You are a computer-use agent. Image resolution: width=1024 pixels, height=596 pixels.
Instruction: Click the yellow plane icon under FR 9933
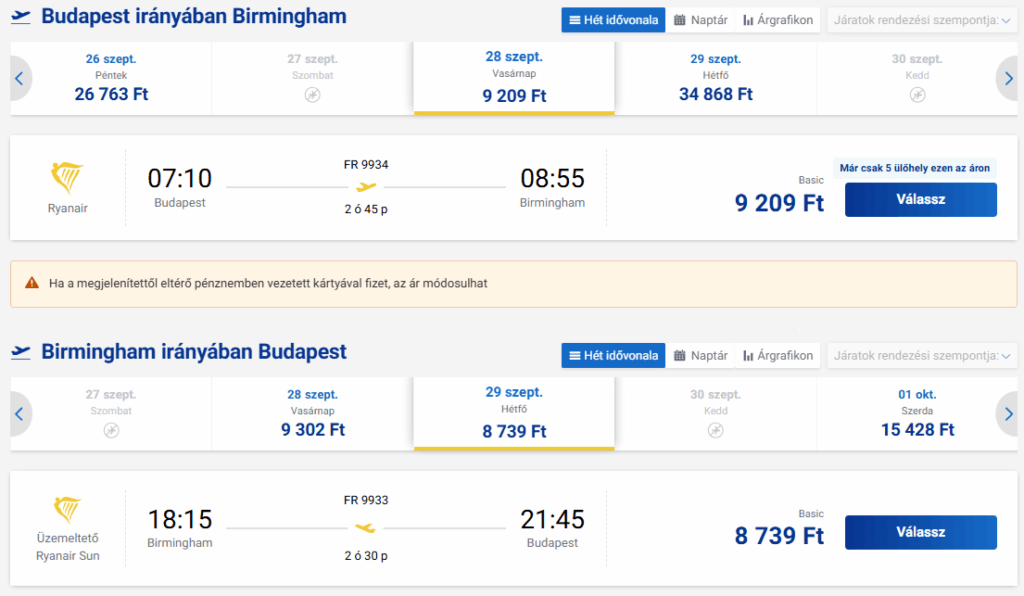[366, 527]
